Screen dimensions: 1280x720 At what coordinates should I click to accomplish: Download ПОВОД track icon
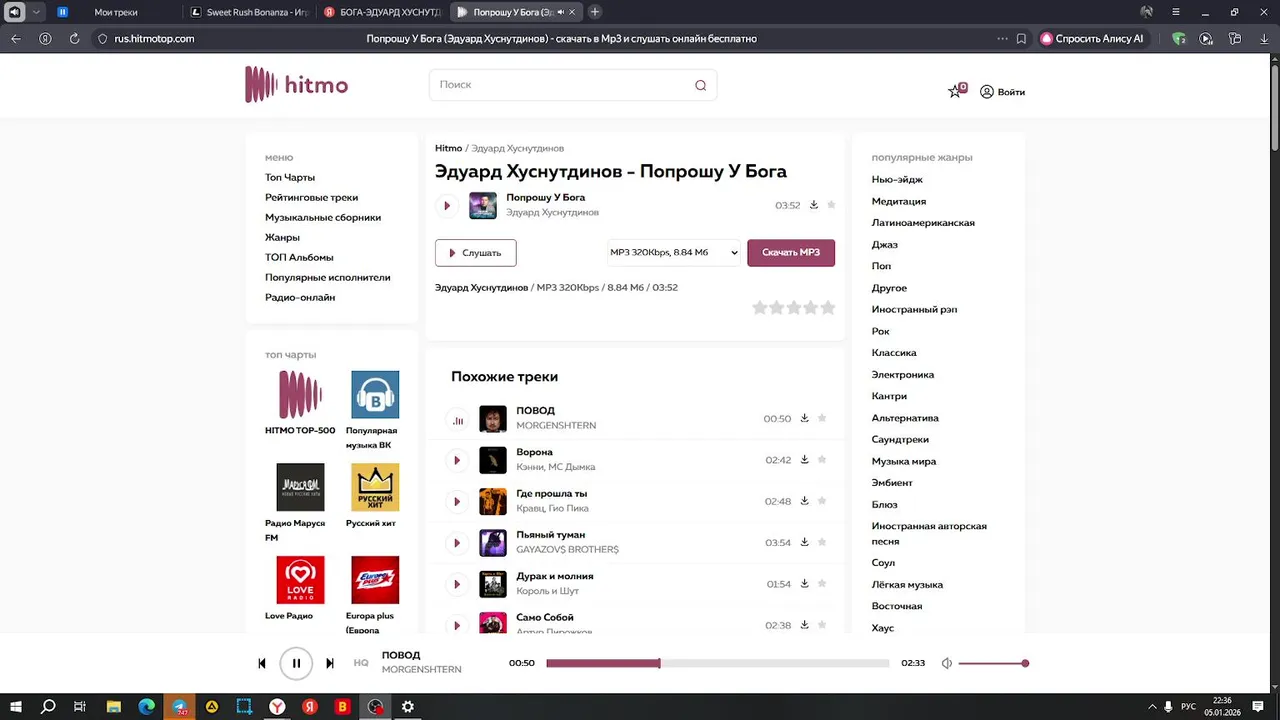(804, 418)
